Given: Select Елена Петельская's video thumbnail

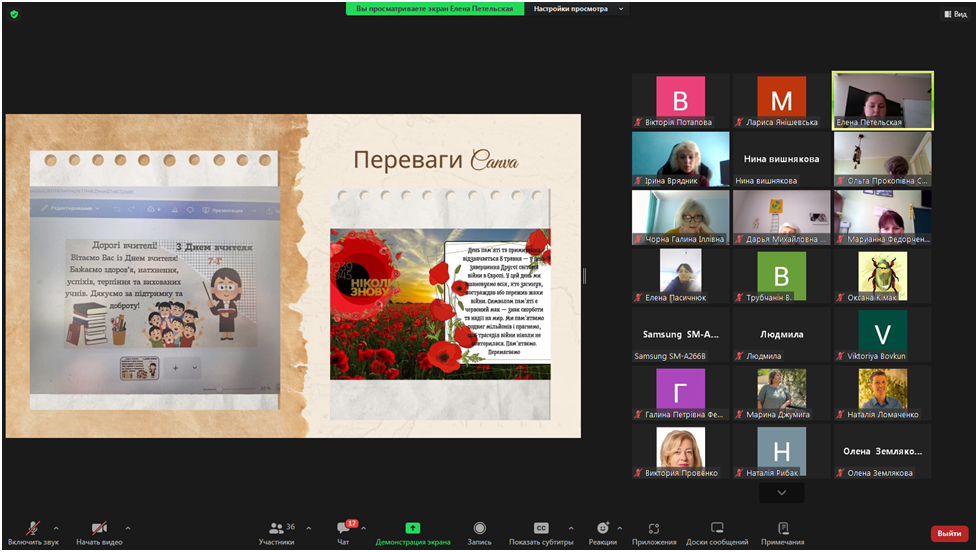Looking at the screenshot, I should click(x=882, y=100).
